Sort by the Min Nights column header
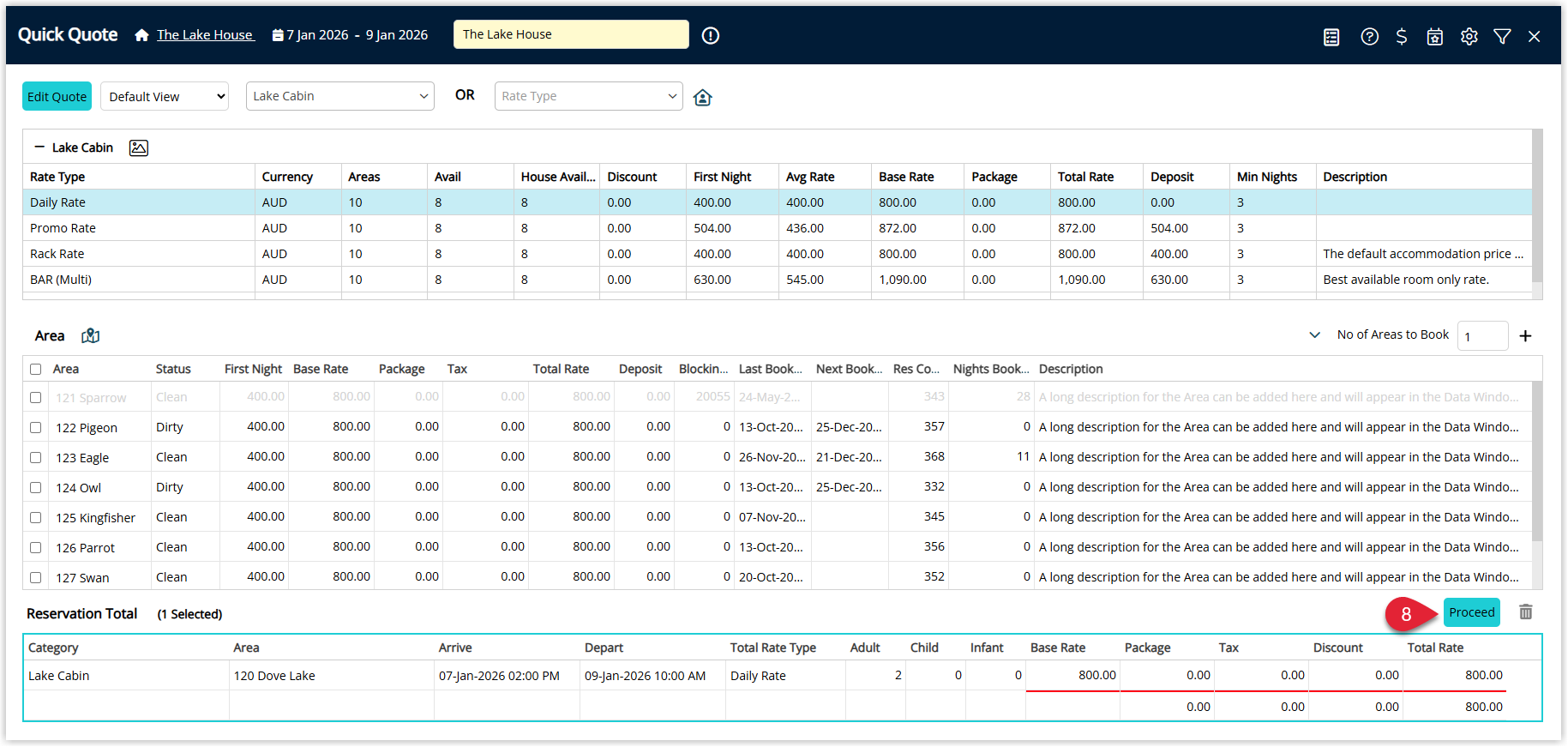 (x=1272, y=177)
